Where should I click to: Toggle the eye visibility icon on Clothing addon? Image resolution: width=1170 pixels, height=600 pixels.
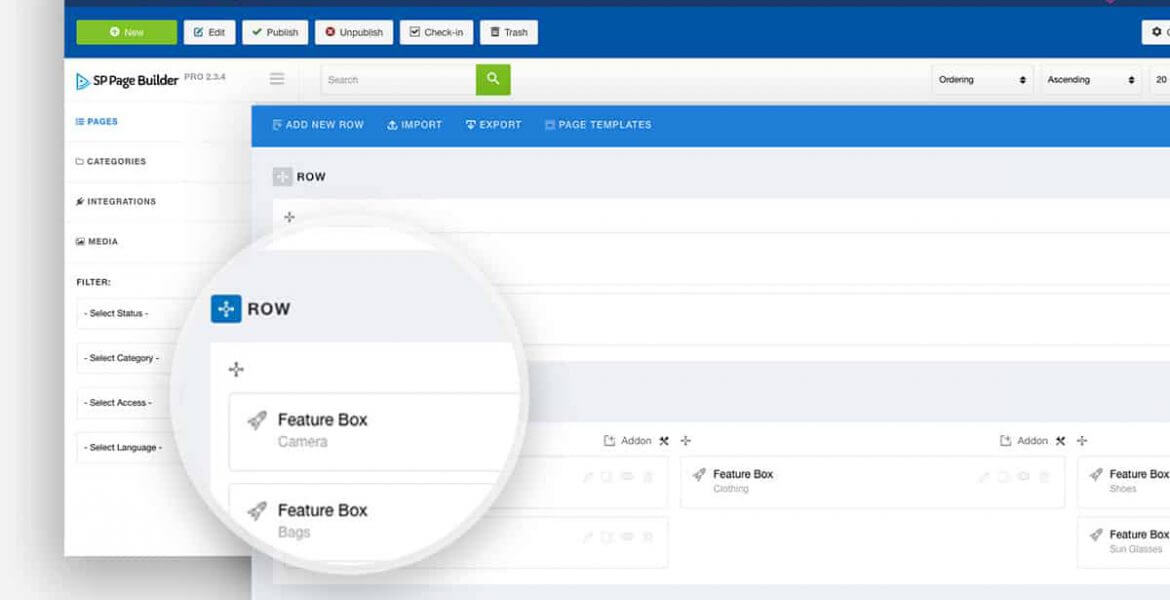point(1023,477)
